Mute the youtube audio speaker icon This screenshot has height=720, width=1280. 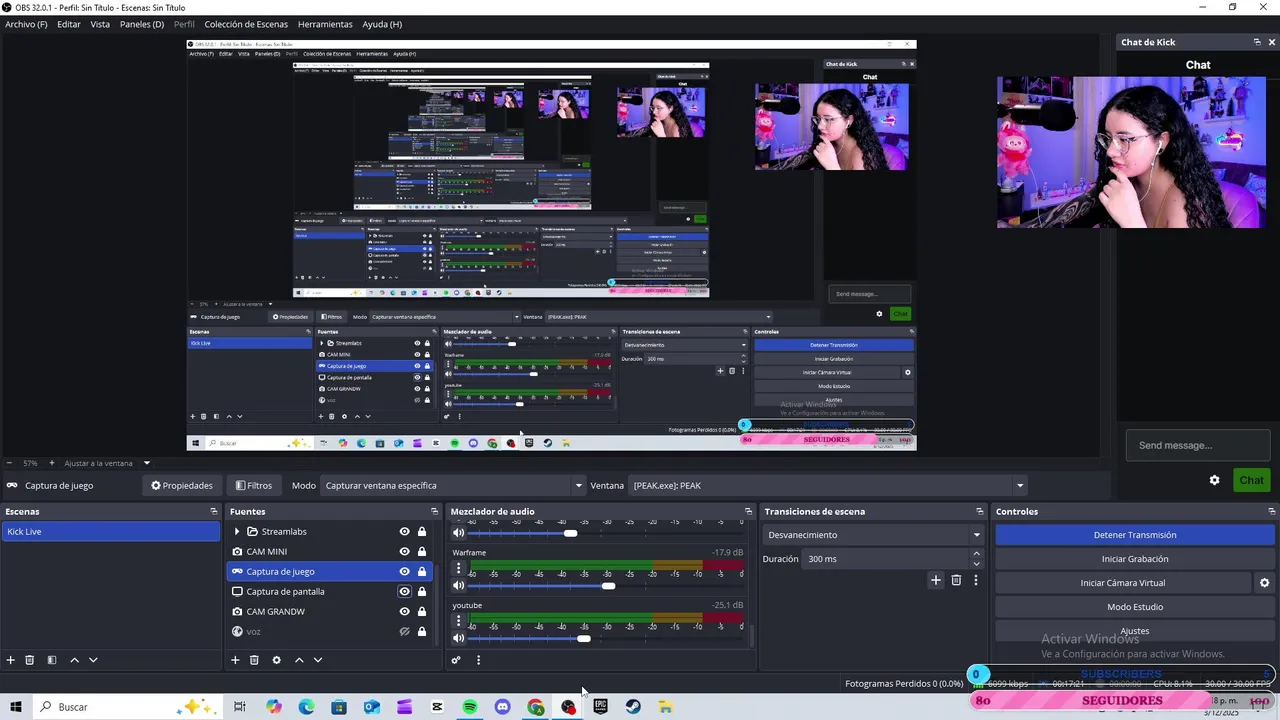click(459, 638)
